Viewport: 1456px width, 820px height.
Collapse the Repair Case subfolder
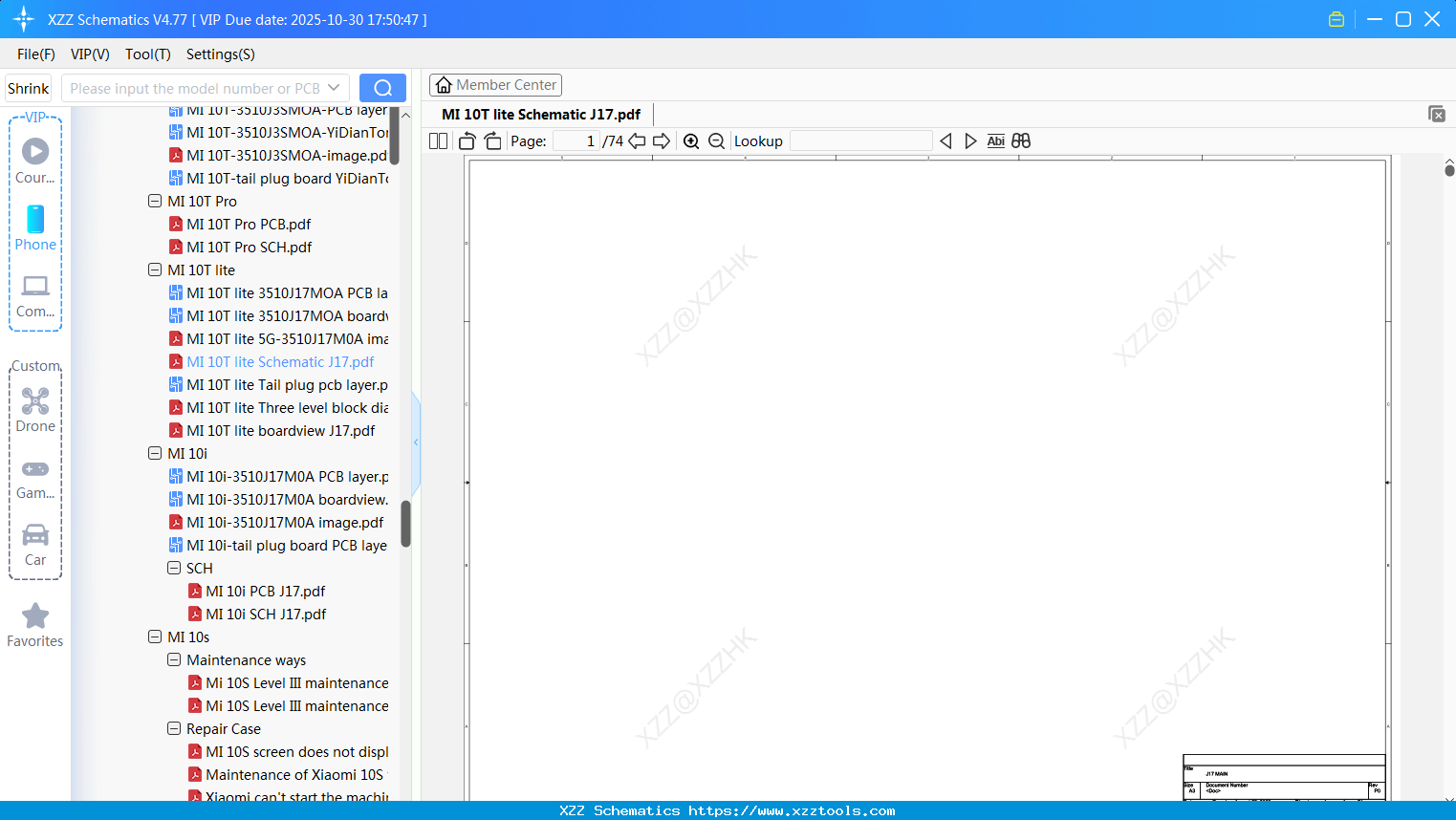[x=174, y=729]
